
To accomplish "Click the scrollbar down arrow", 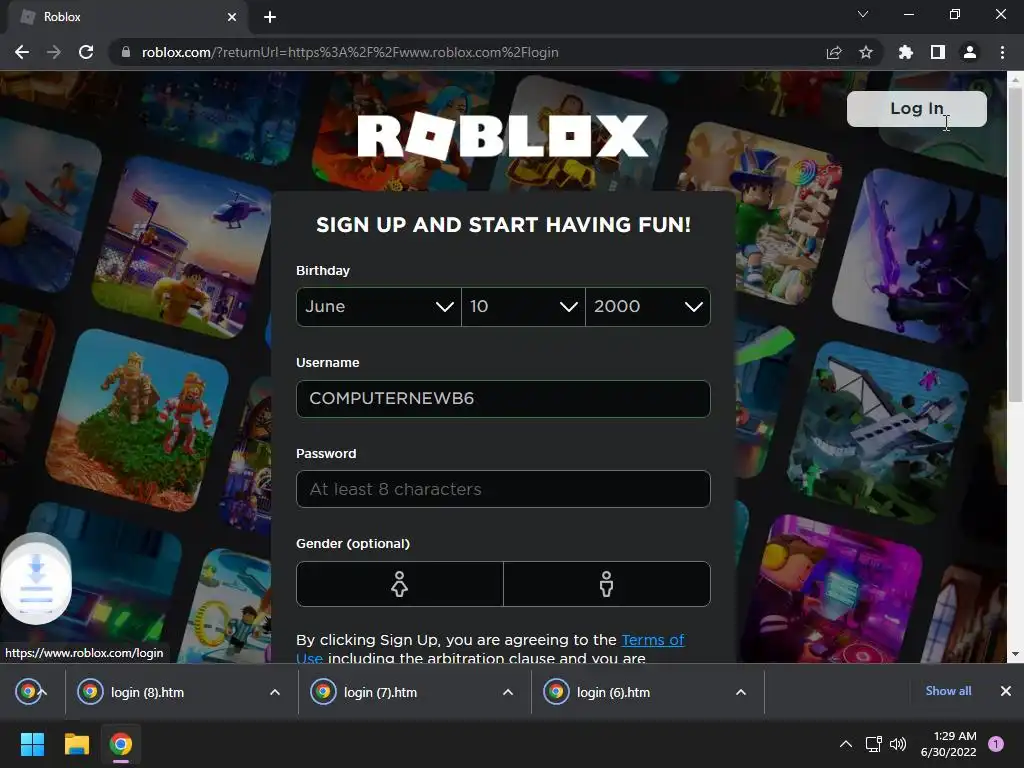I will pyautogui.click(x=1016, y=654).
